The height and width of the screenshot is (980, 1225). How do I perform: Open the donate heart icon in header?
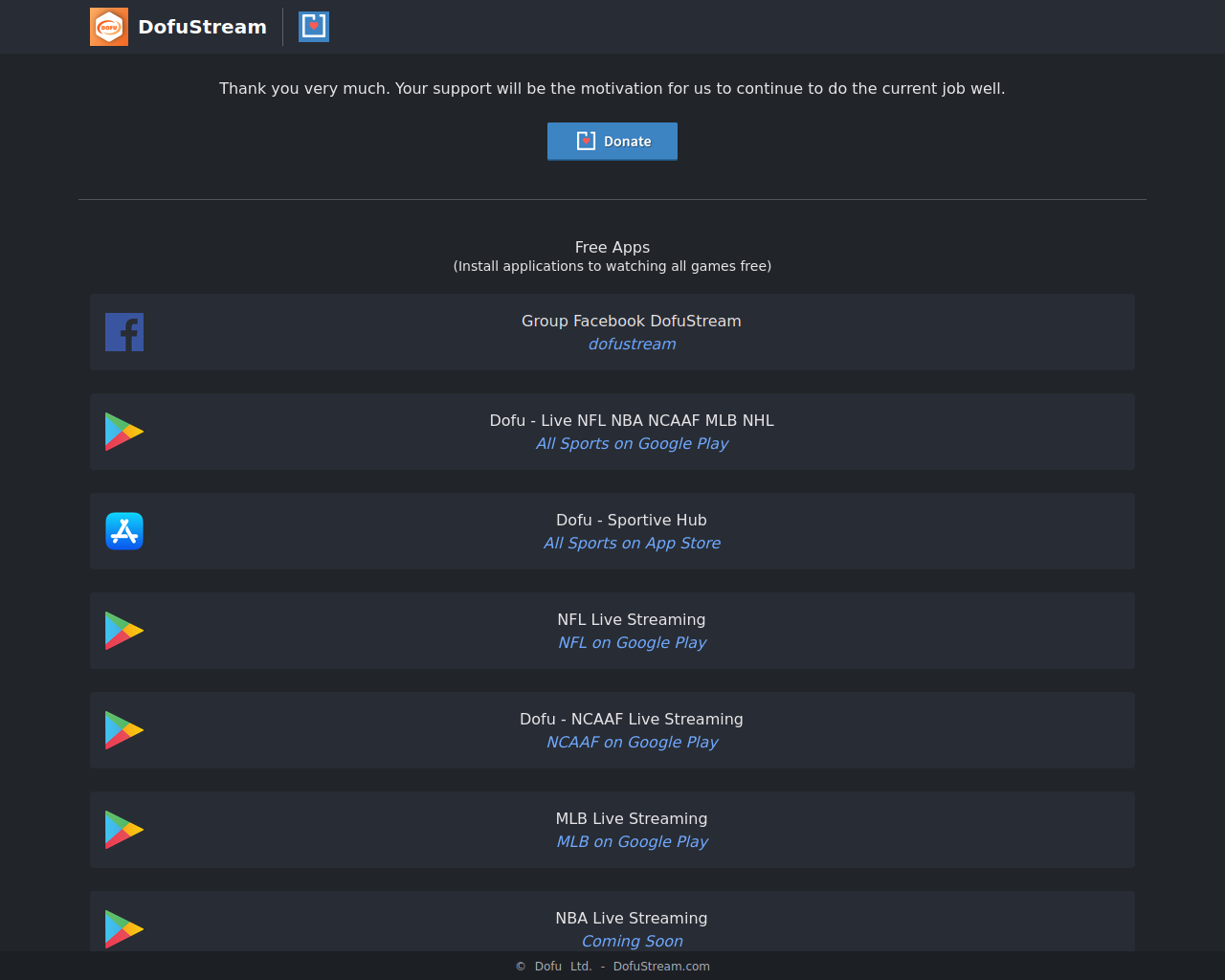coord(314,27)
